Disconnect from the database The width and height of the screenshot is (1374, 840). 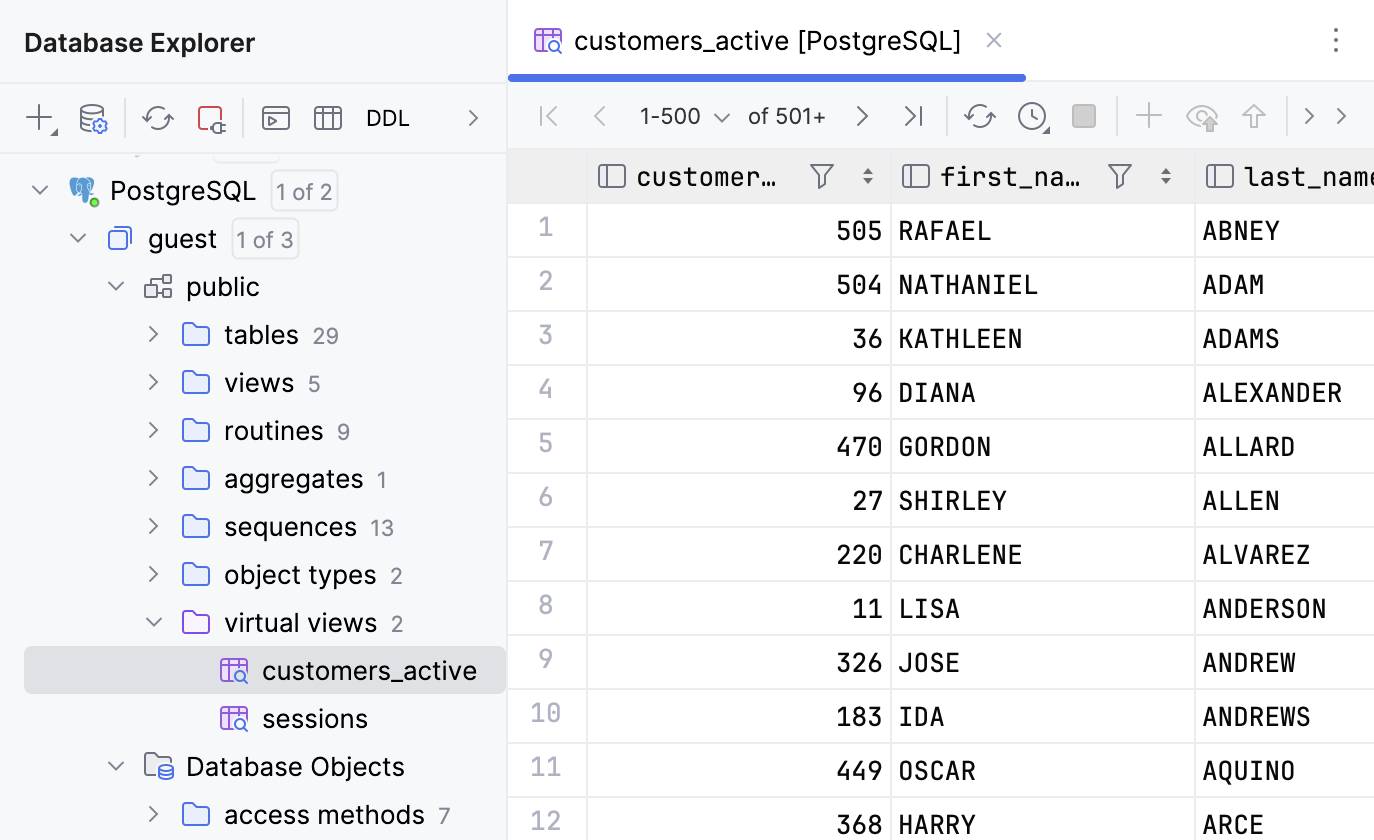(x=209, y=118)
